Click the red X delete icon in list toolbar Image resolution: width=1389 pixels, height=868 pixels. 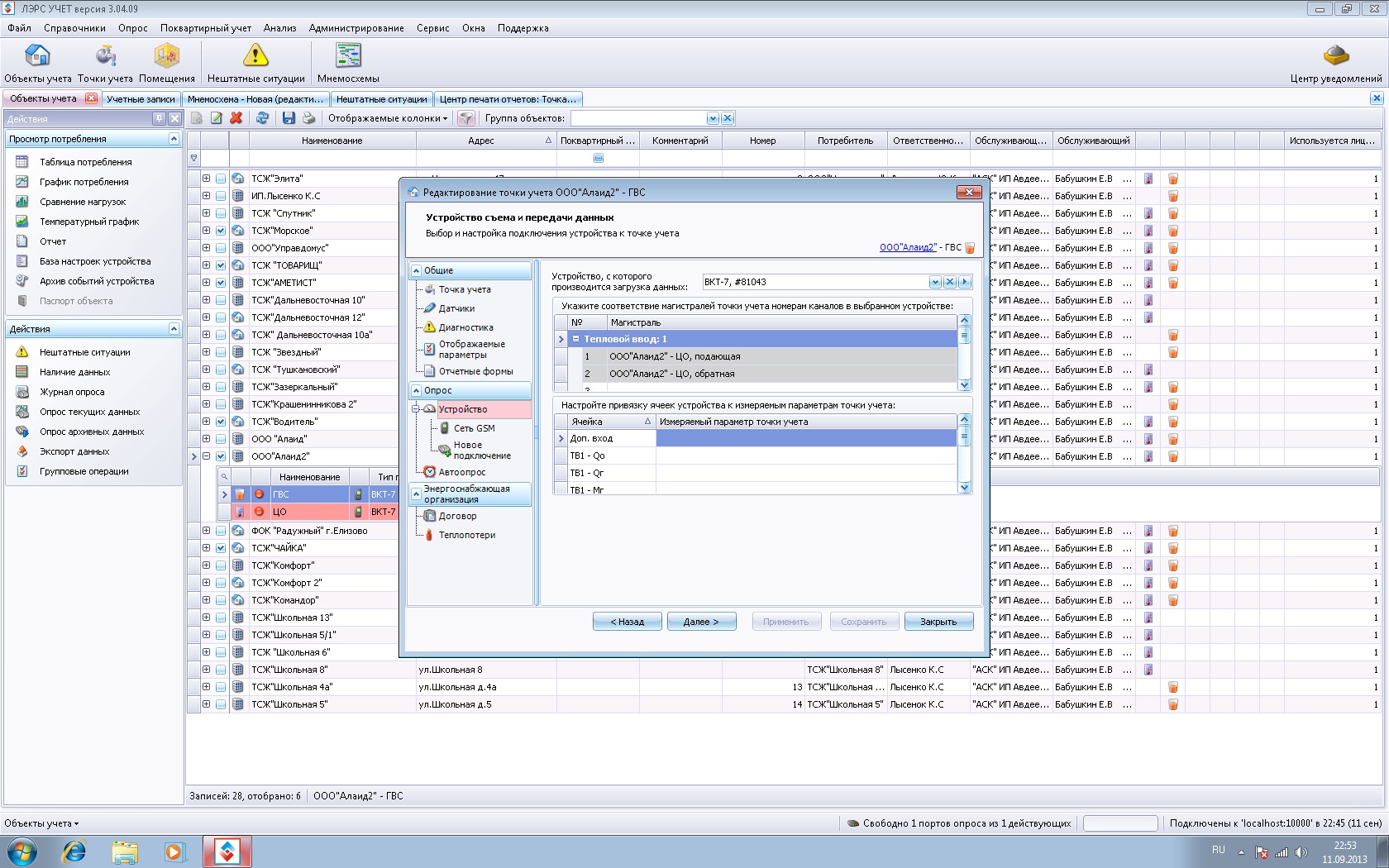pos(236,118)
